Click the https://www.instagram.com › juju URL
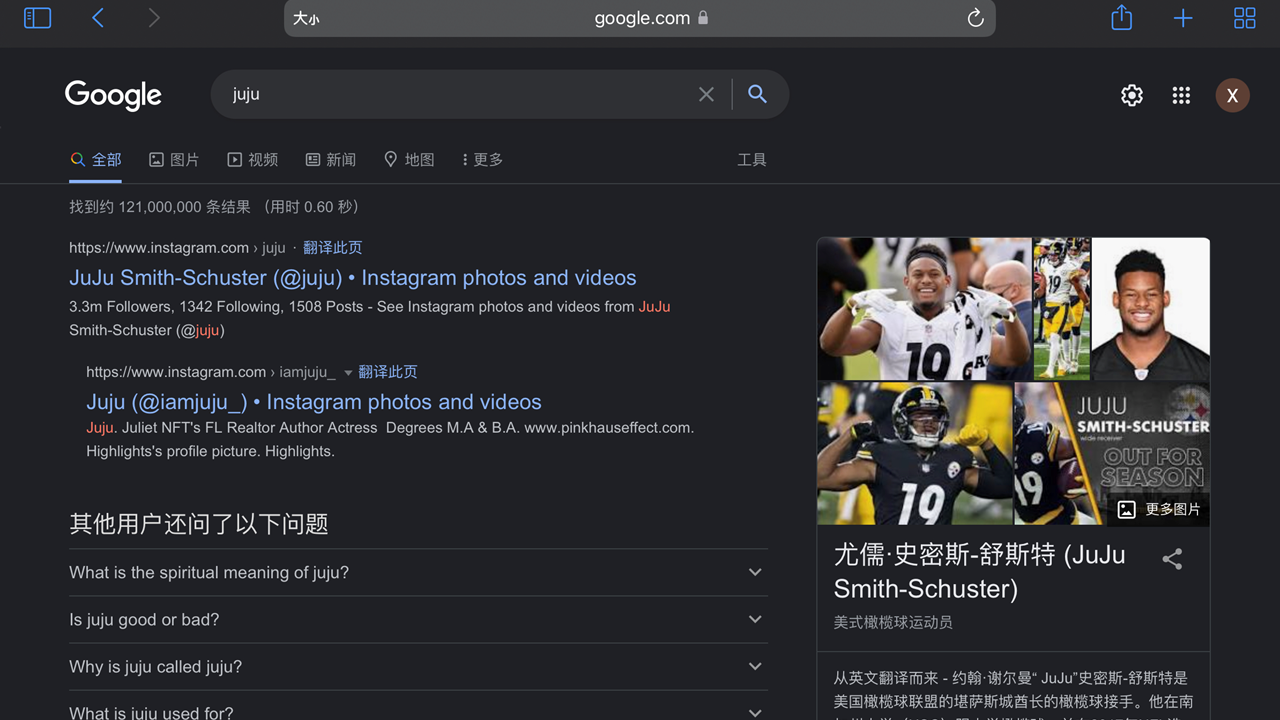This screenshot has height=720, width=1280. (177, 248)
